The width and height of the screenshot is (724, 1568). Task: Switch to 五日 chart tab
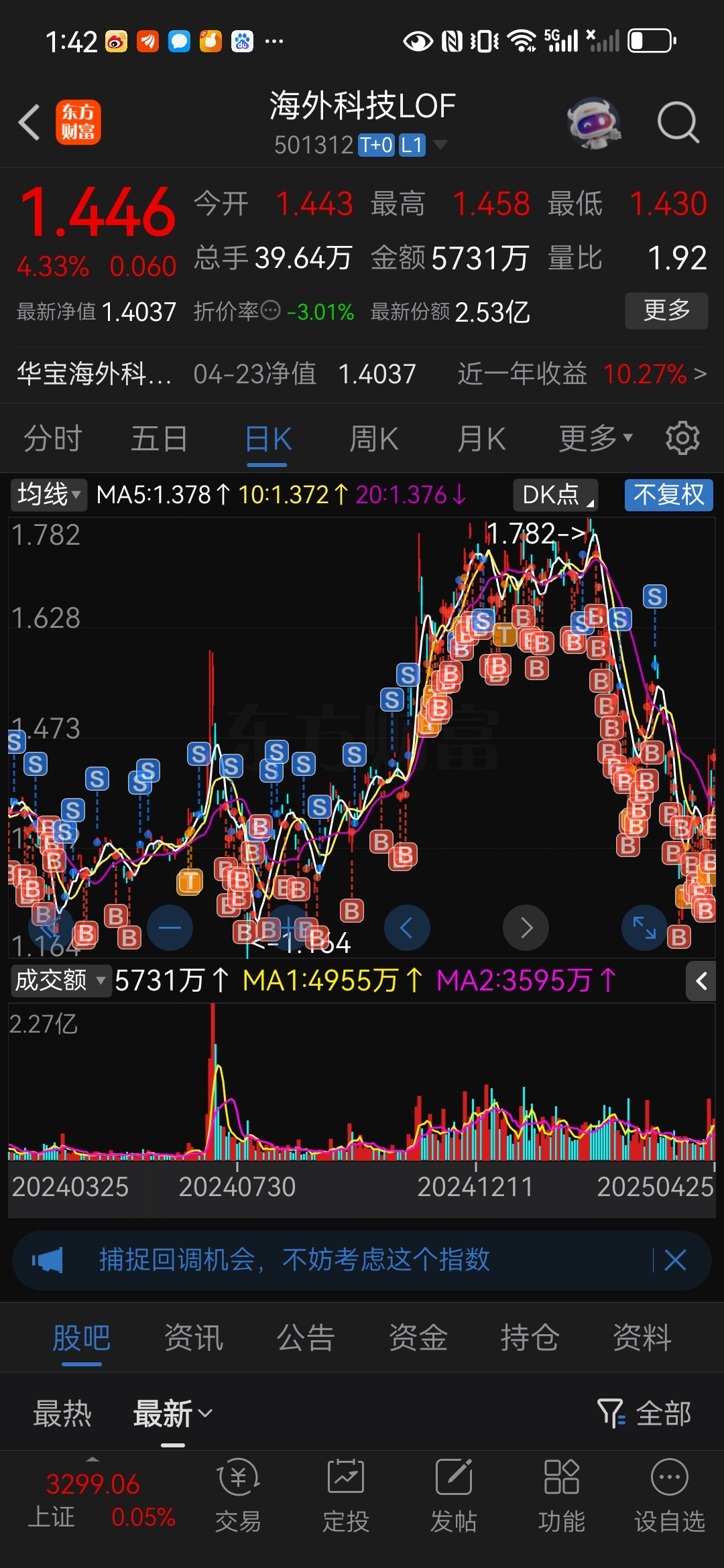160,438
